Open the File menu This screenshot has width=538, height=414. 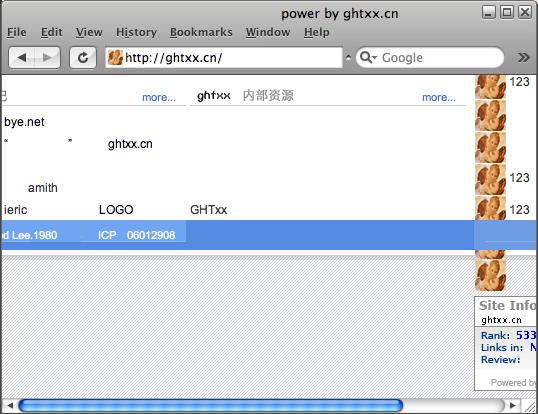point(16,32)
